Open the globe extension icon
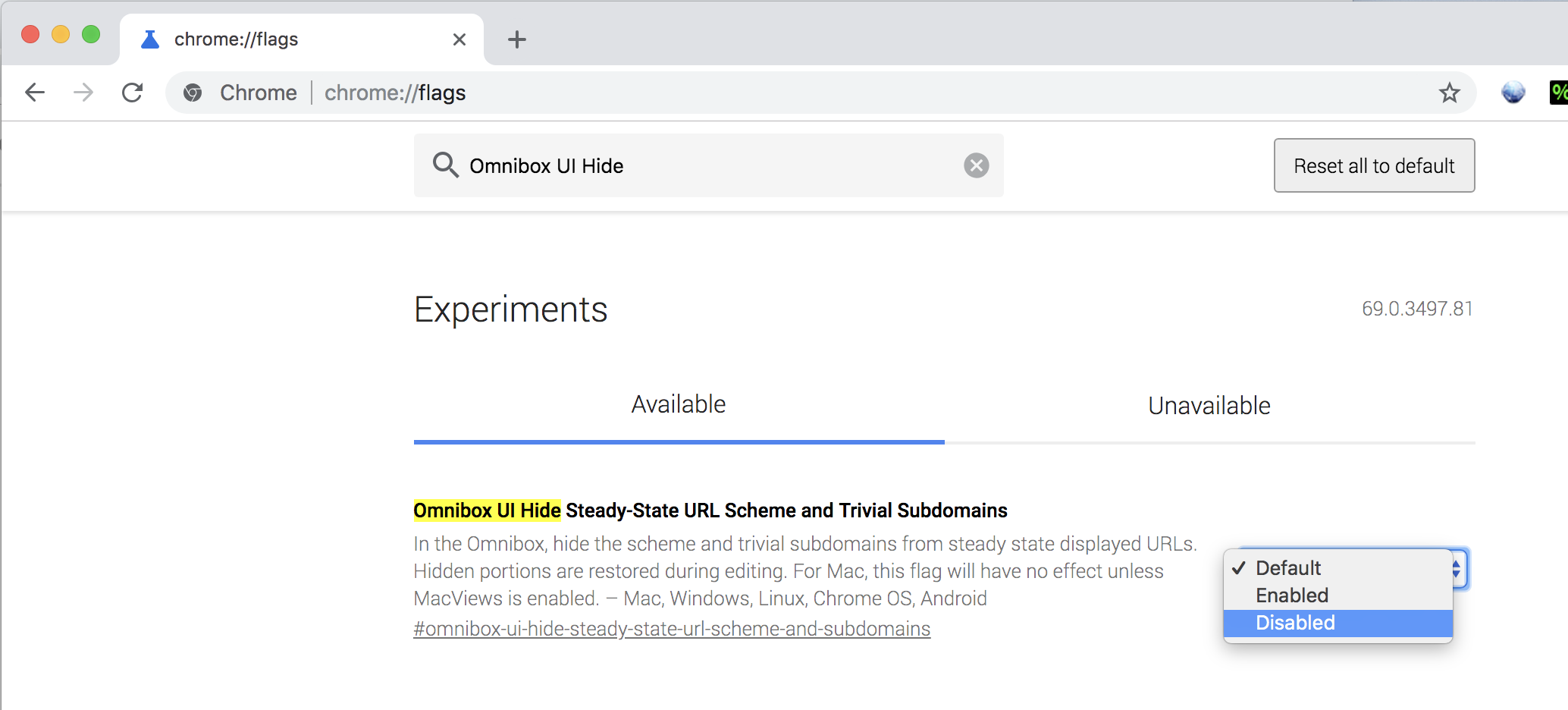This screenshot has height=710, width=1568. [x=1513, y=93]
